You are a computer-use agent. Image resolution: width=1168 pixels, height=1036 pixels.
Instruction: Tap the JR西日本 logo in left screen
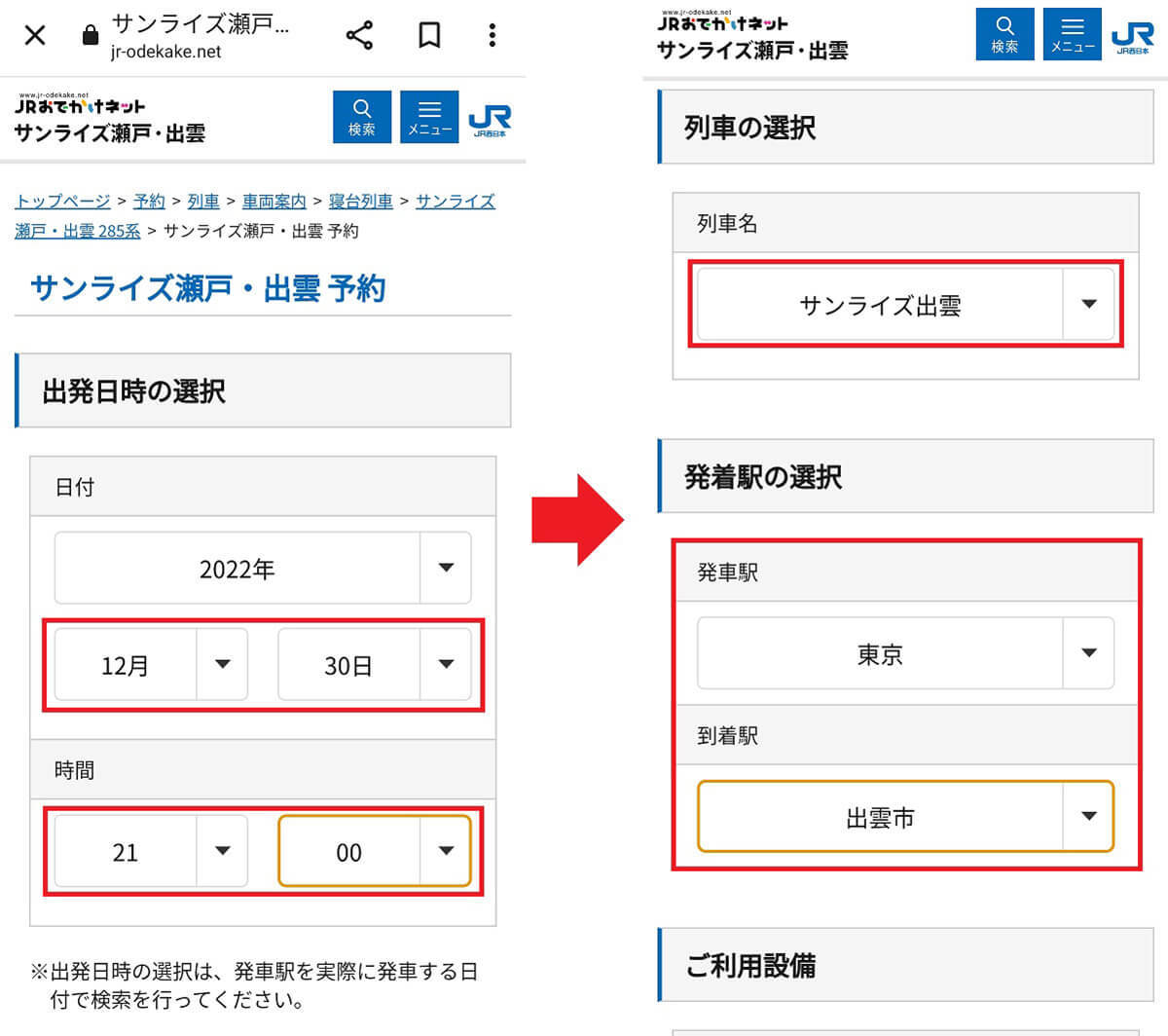[x=490, y=120]
